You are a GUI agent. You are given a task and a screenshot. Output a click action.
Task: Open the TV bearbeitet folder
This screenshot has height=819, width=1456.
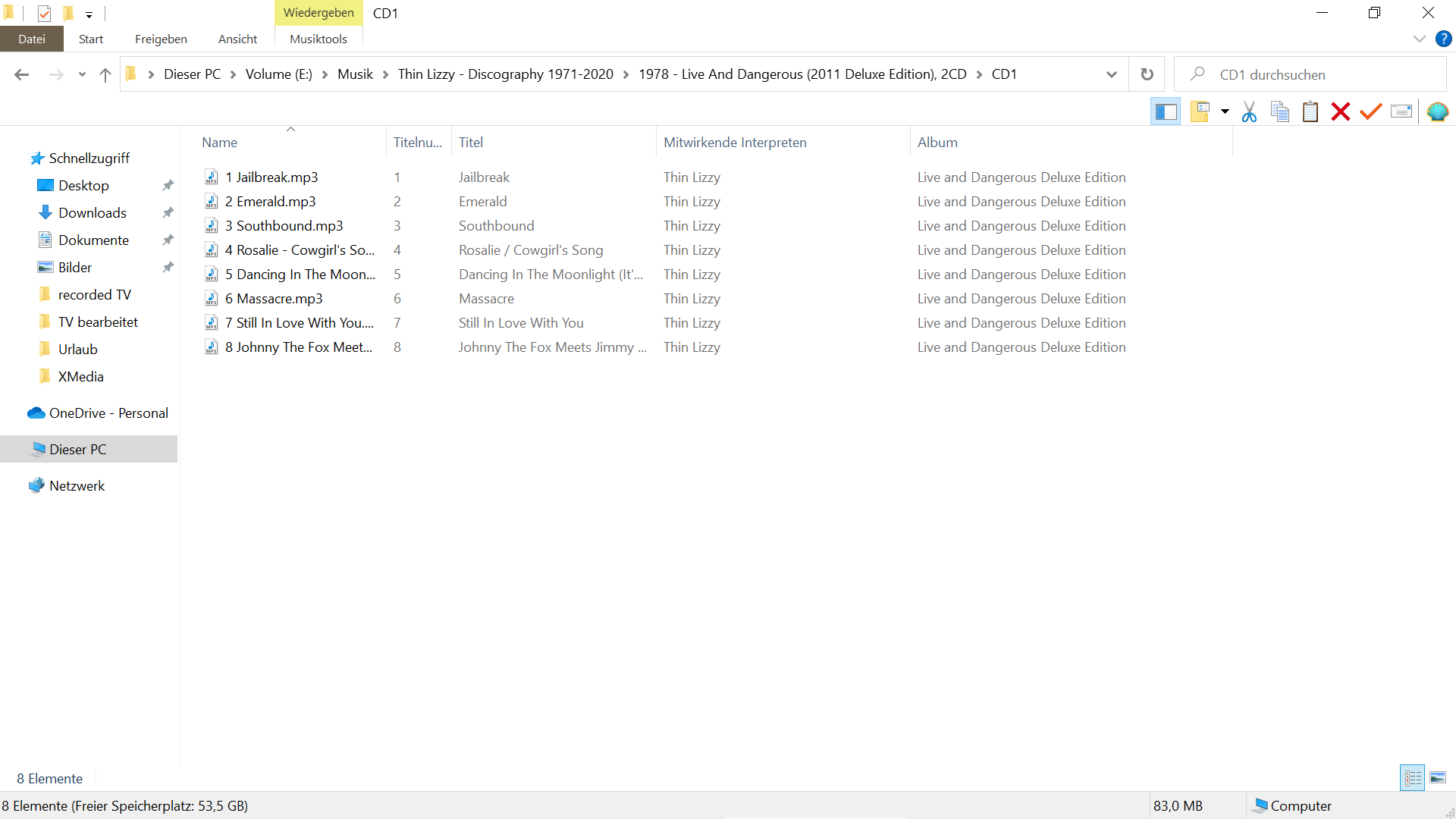tap(98, 322)
